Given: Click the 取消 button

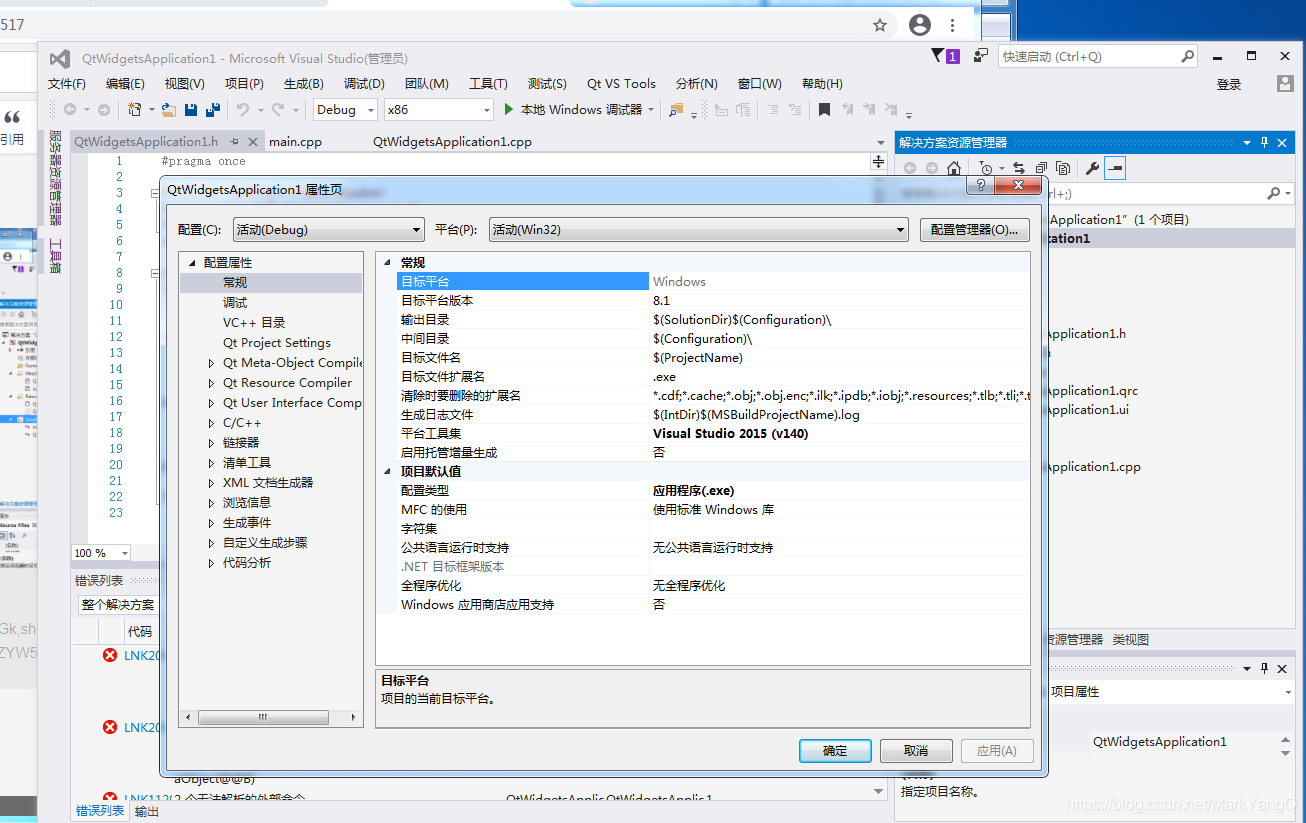Looking at the screenshot, I should pyautogui.click(x=916, y=751).
